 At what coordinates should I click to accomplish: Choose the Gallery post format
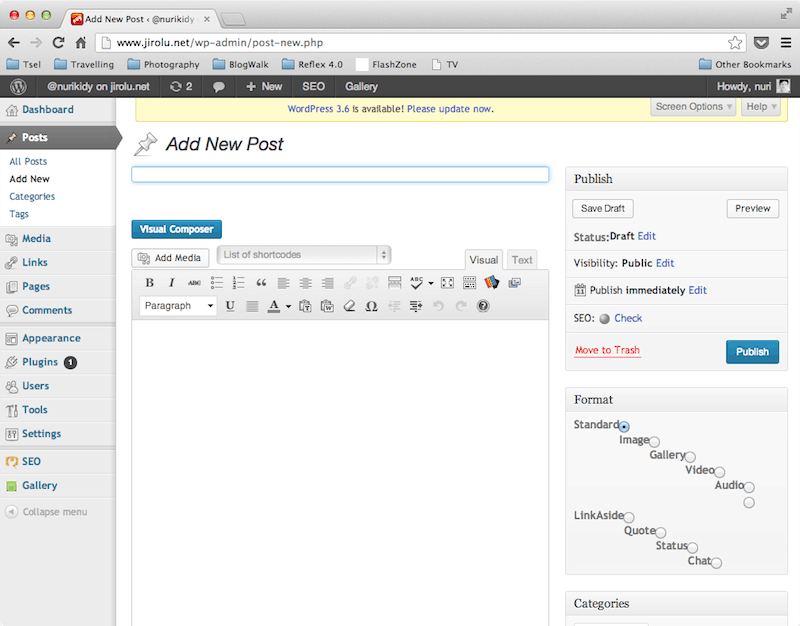[x=690, y=457]
